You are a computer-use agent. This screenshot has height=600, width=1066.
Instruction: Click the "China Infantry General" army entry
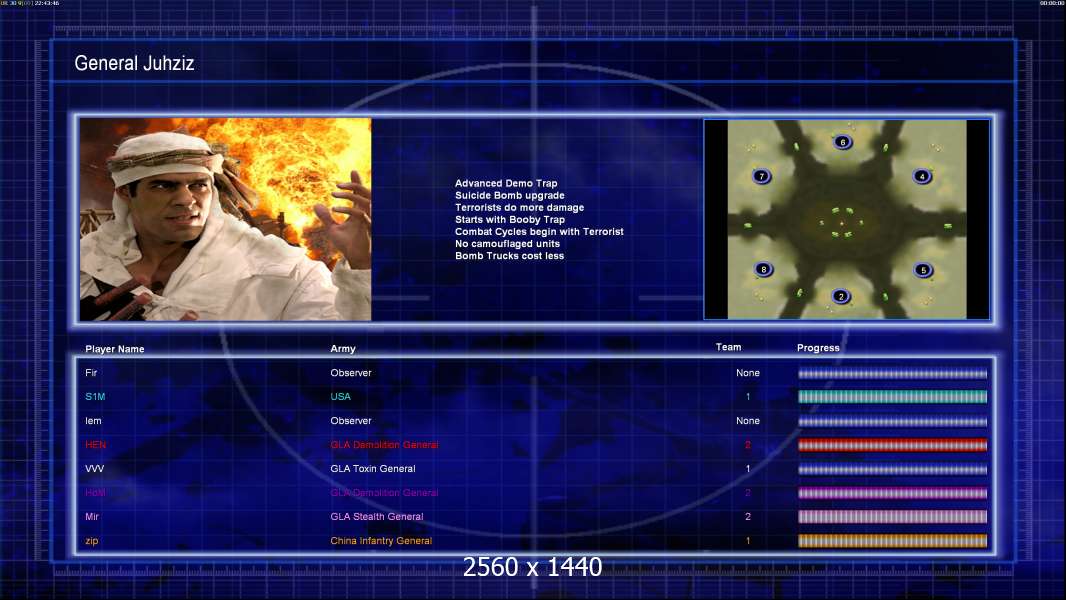pos(381,541)
